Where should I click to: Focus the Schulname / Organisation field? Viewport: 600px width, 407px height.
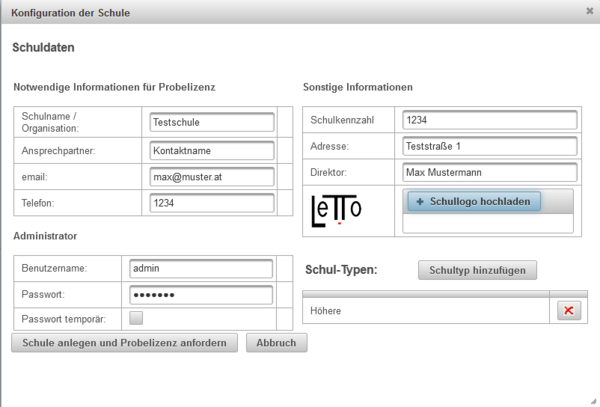pyautogui.click(x=210, y=122)
